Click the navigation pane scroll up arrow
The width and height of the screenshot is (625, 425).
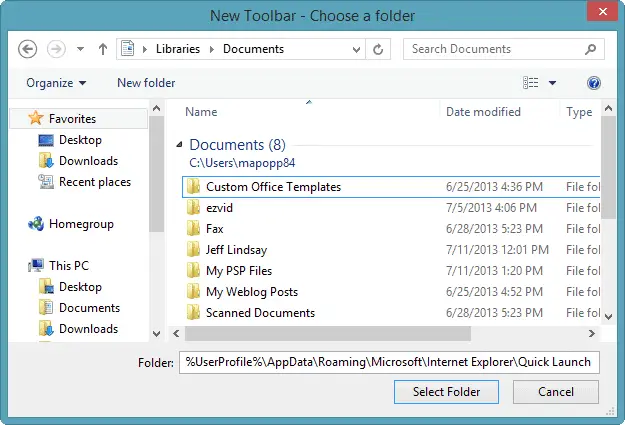[x=157, y=108]
